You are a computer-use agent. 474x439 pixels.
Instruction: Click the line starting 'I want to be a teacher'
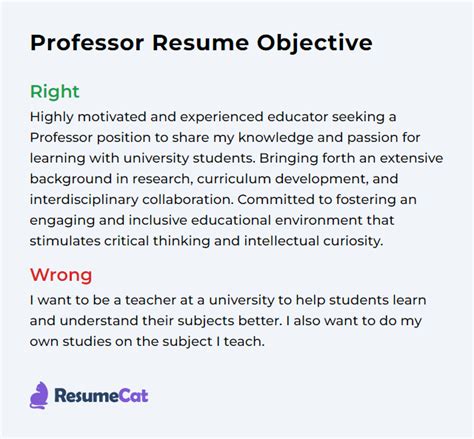pyautogui.click(x=228, y=301)
